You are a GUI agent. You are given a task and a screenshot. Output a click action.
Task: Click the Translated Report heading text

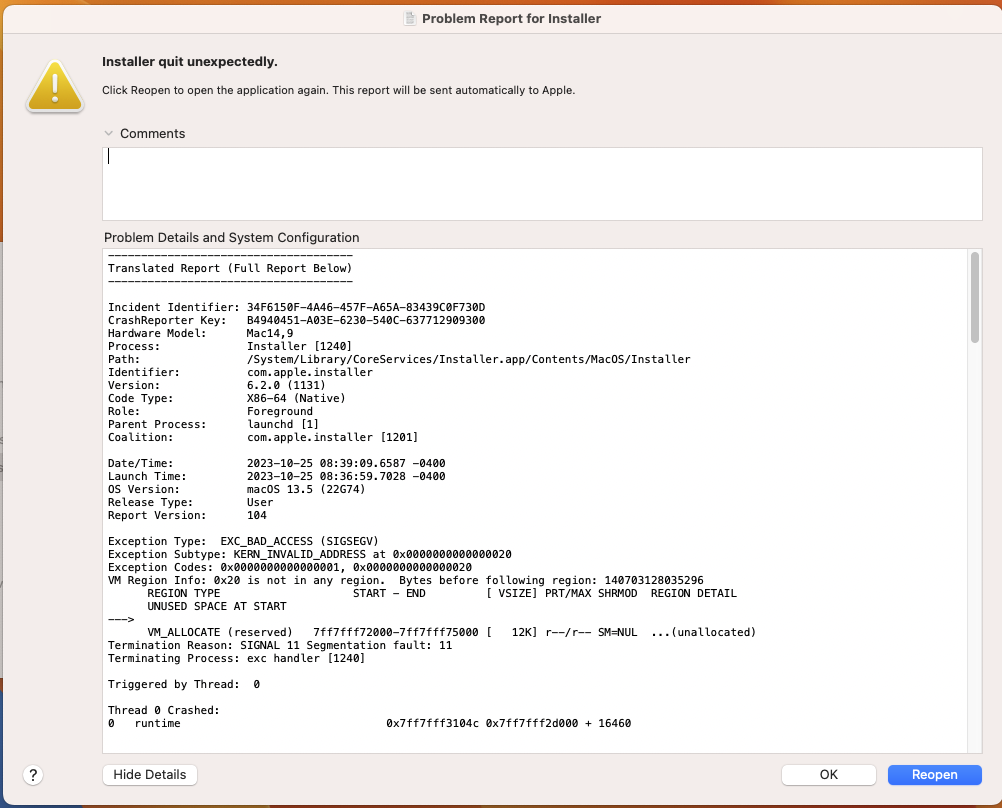230,268
